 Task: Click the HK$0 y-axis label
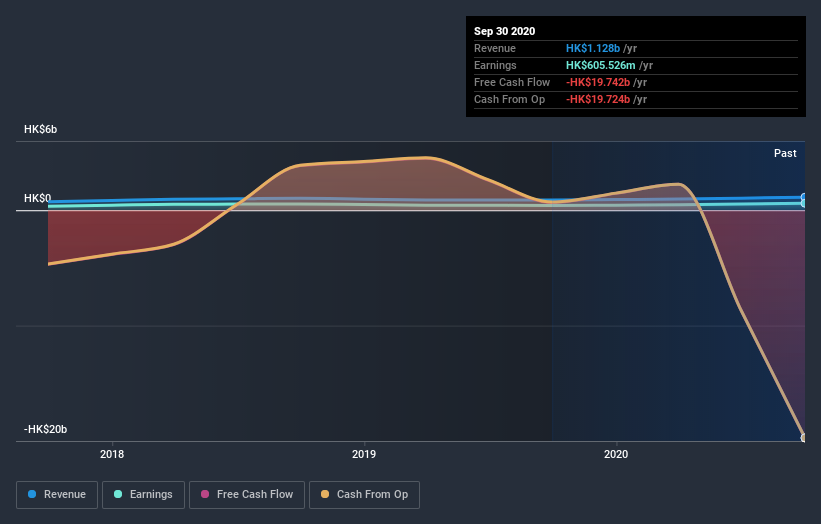coord(38,198)
